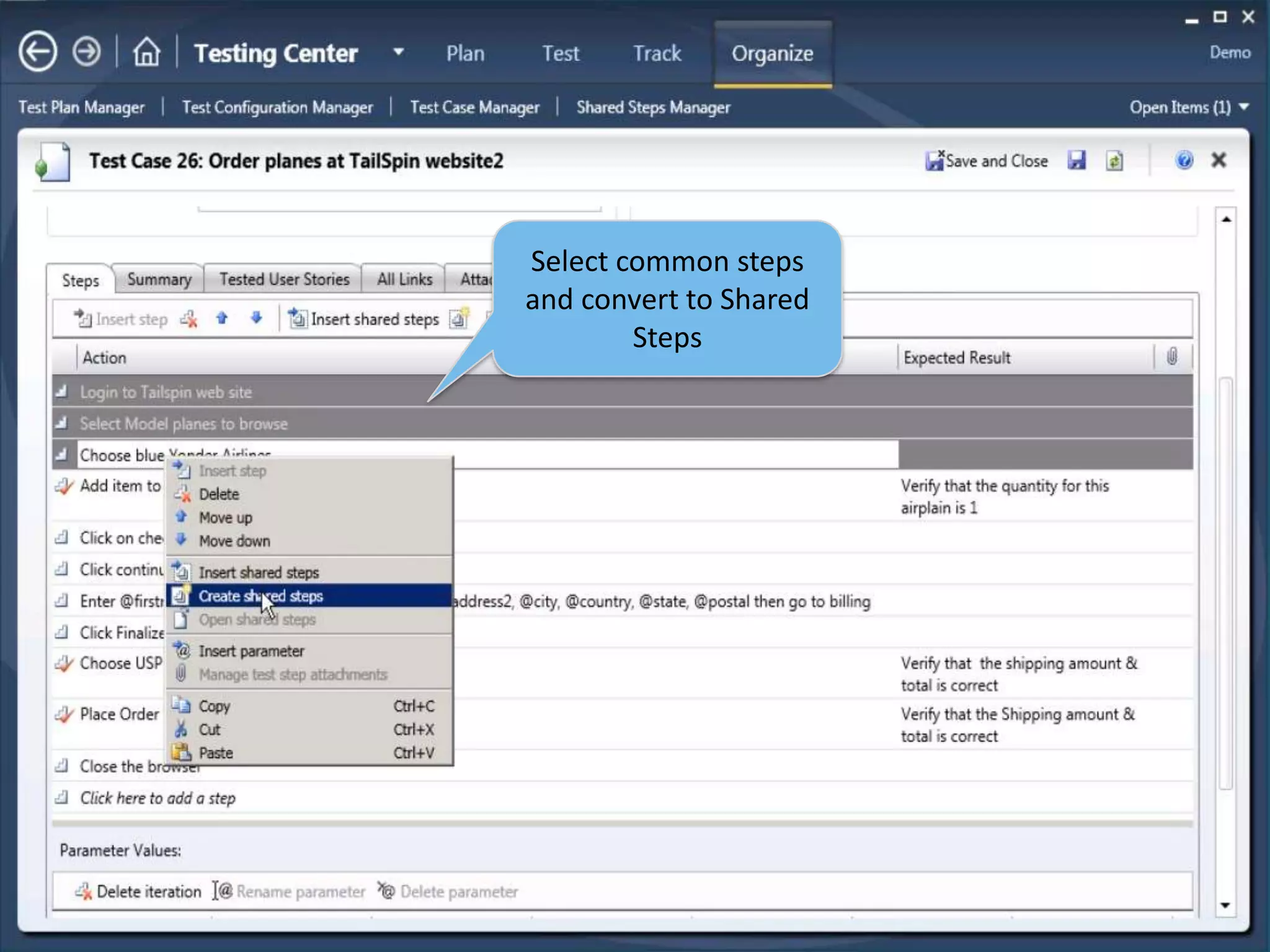Image resolution: width=1270 pixels, height=952 pixels.
Task: Choose Copy in the context menu
Action: [309, 706]
